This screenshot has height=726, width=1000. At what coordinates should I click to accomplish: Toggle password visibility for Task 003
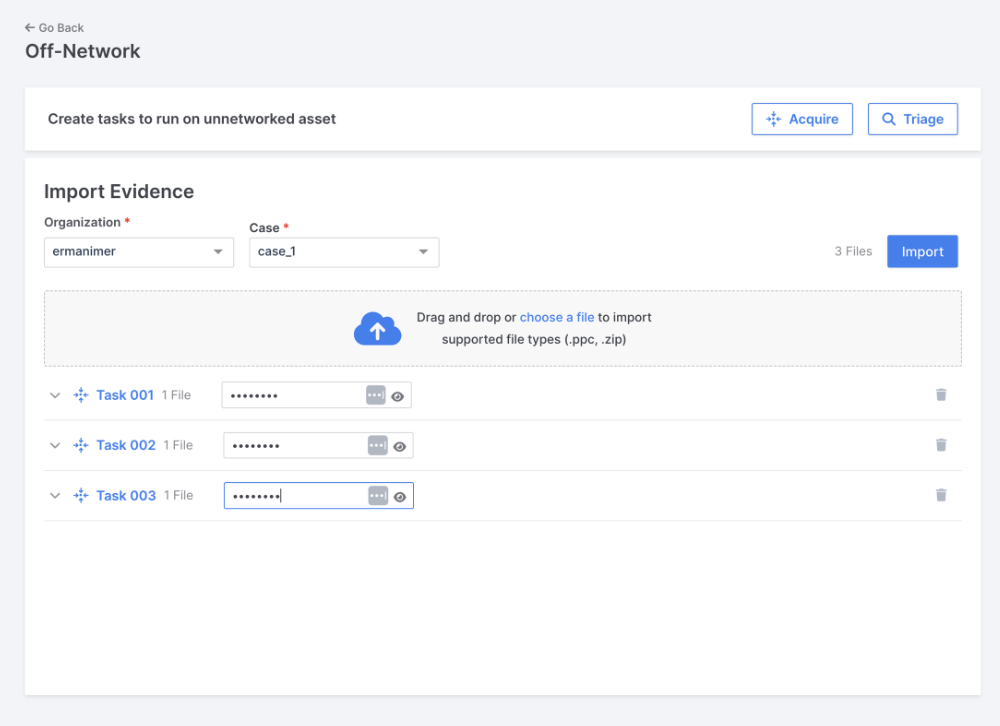400,496
